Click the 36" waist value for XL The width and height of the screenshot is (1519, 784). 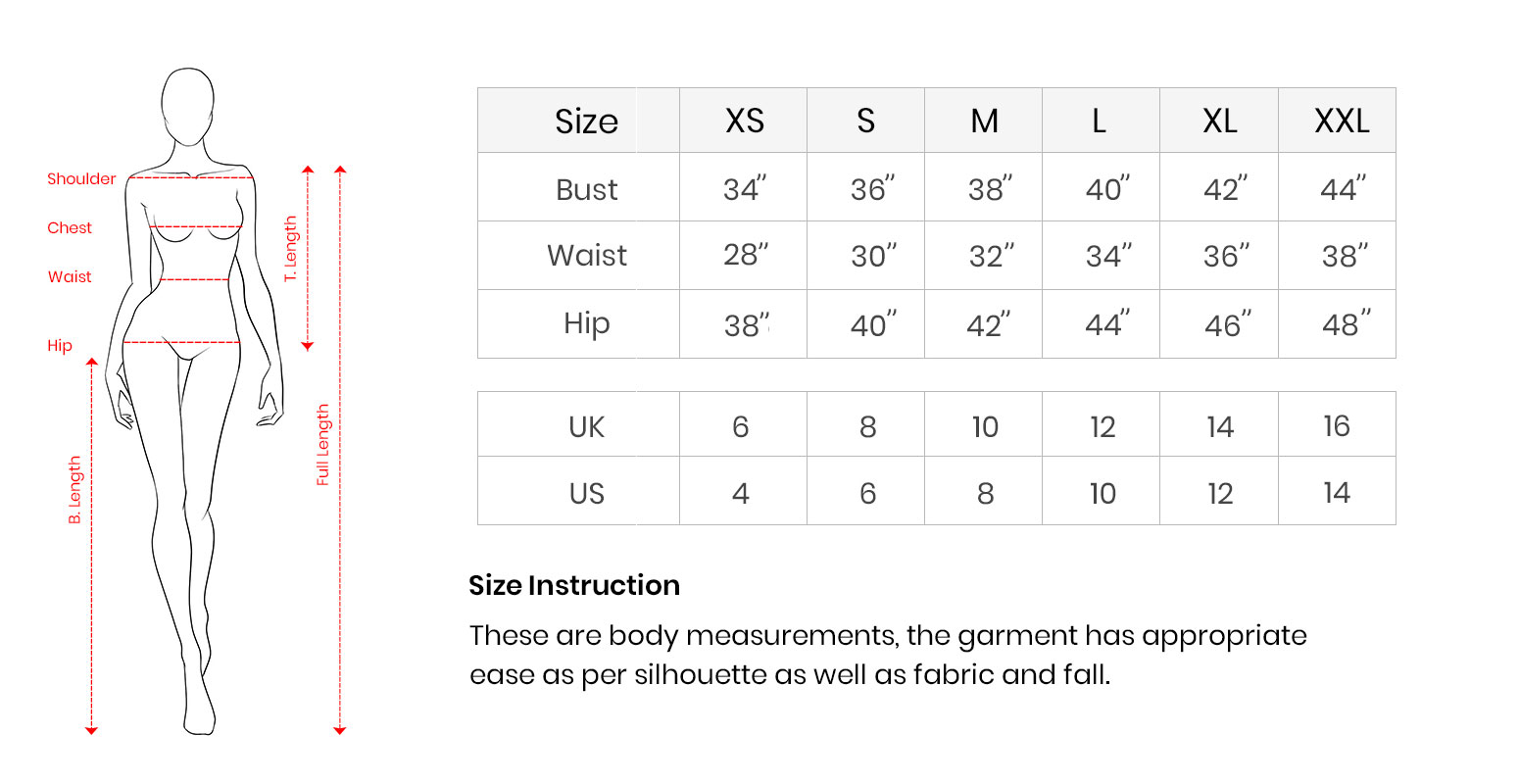click(x=1226, y=256)
